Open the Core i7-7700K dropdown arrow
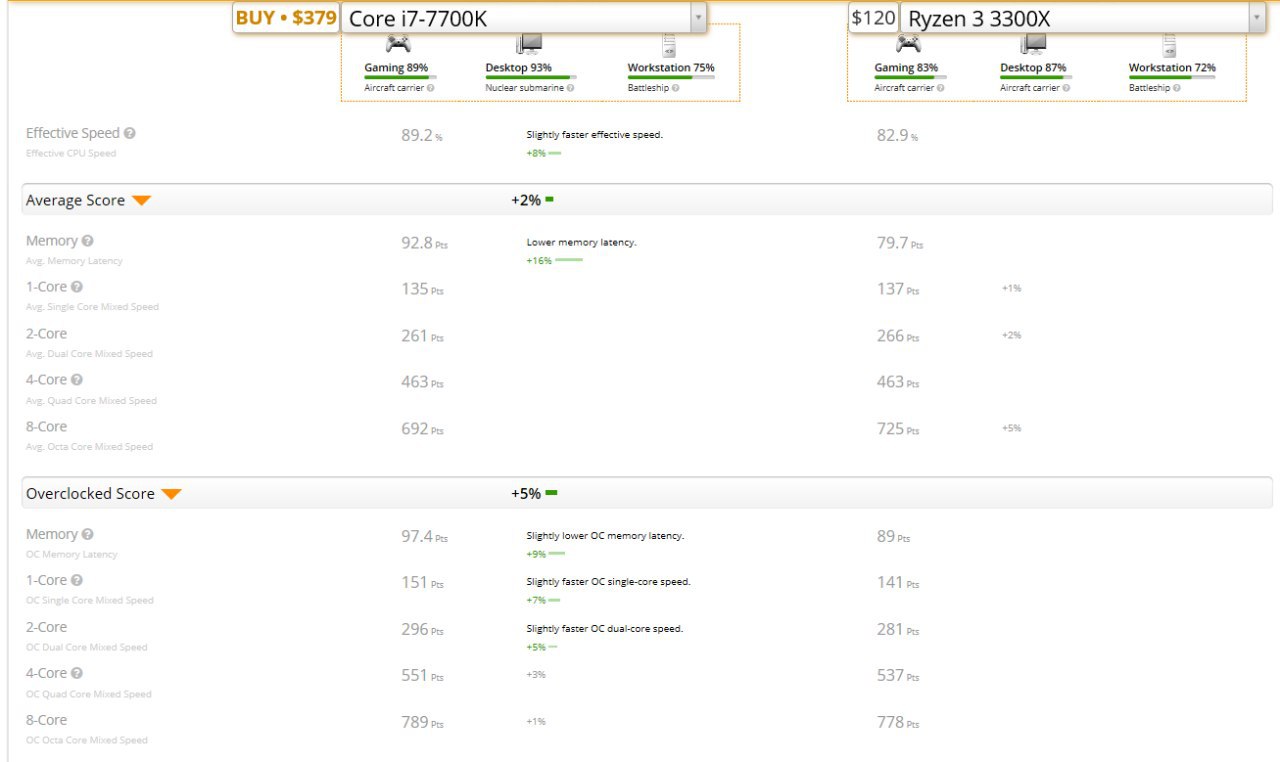This screenshot has width=1280, height=762. pos(698,18)
